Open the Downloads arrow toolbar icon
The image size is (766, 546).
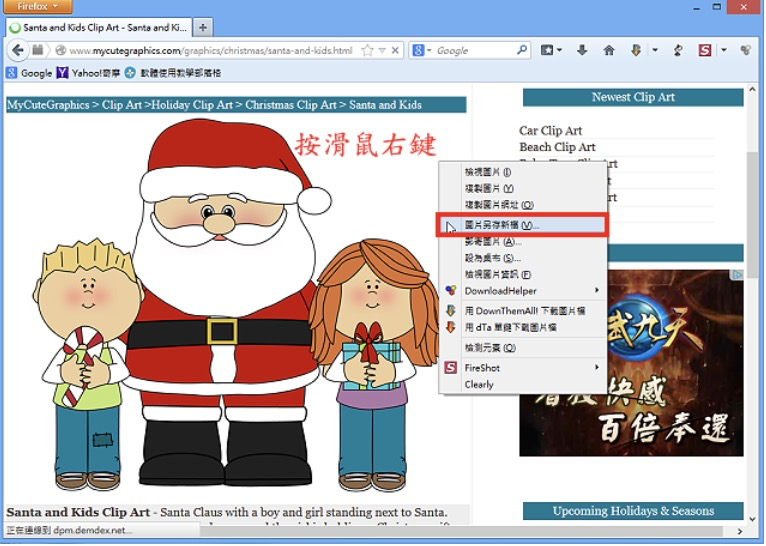coord(582,50)
